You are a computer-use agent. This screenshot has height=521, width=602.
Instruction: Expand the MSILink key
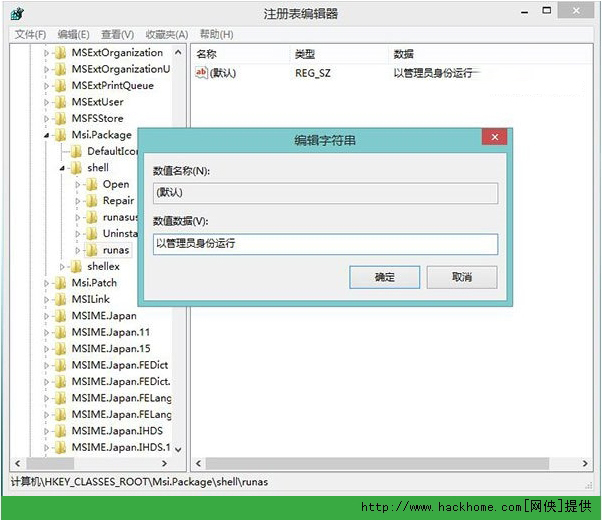pyautogui.click(x=46, y=300)
